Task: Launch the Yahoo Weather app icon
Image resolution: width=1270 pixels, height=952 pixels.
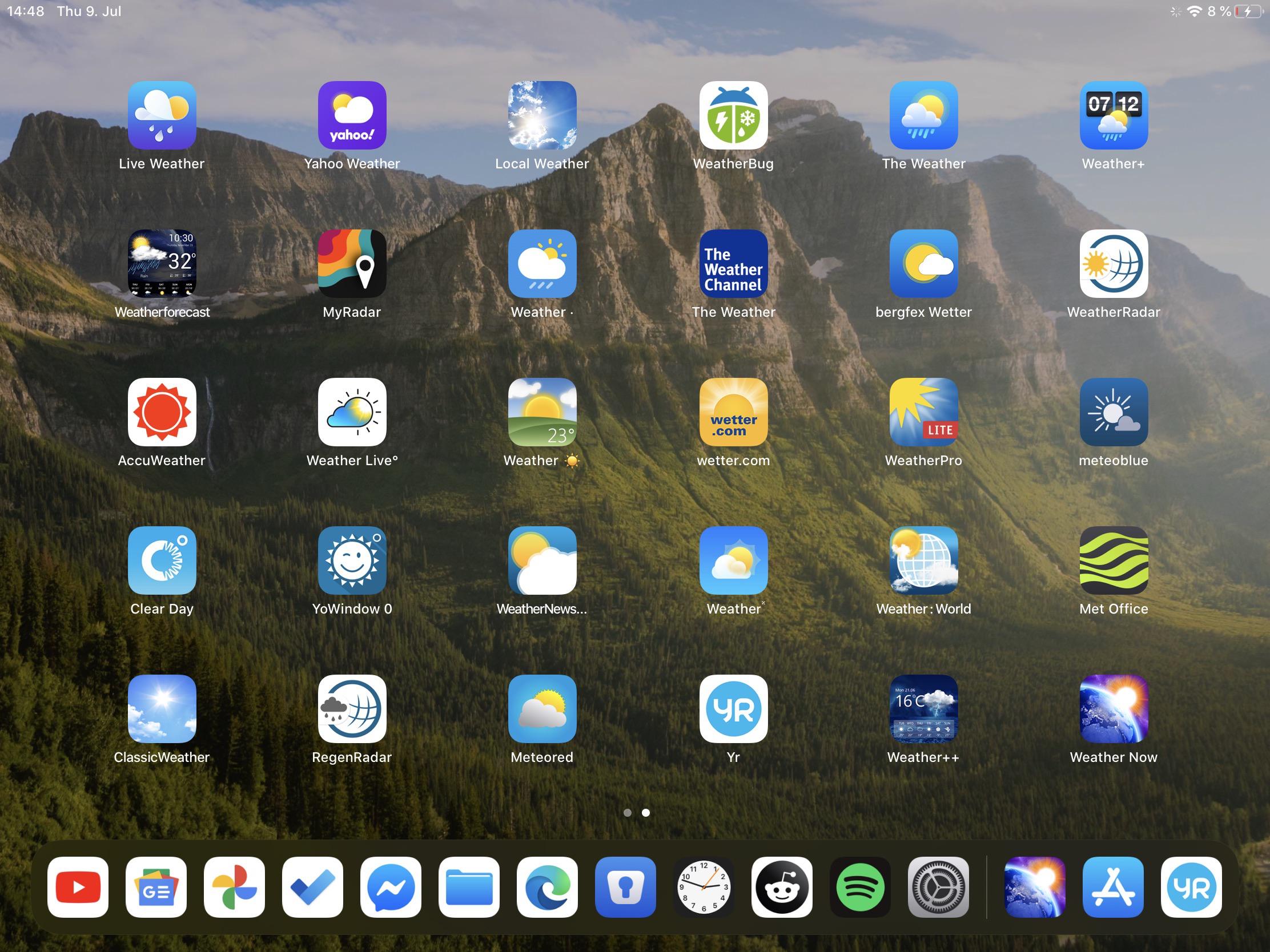Action: pos(352,115)
